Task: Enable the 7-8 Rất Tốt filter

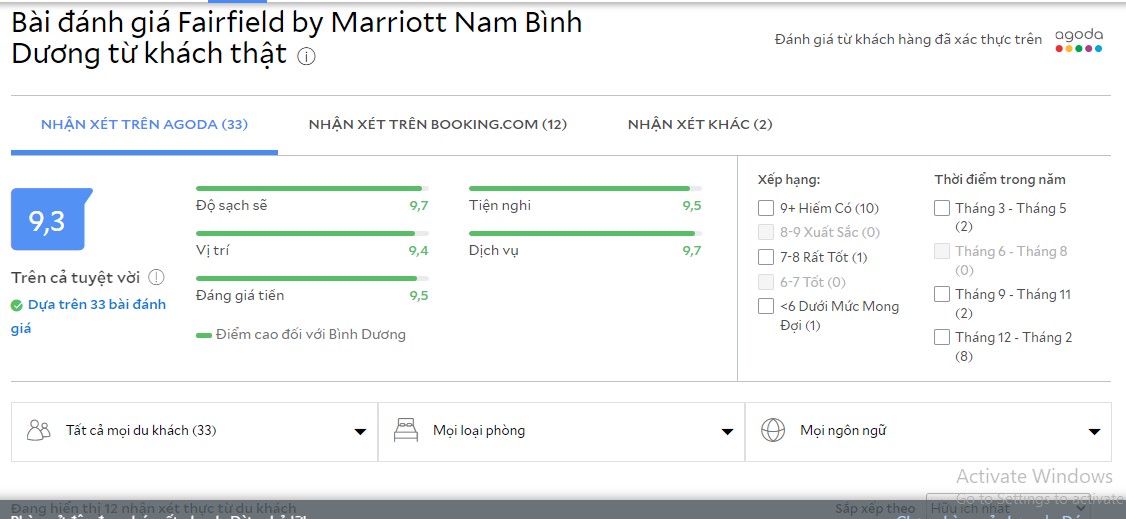Action: 766,257
